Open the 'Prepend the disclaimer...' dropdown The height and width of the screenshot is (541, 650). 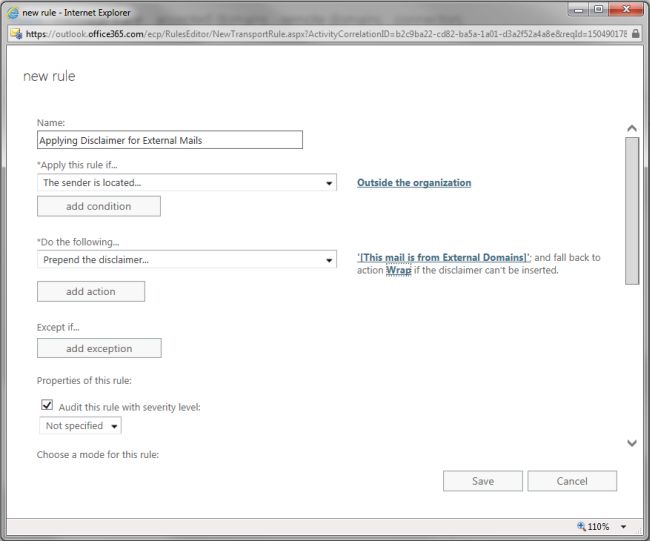187,260
